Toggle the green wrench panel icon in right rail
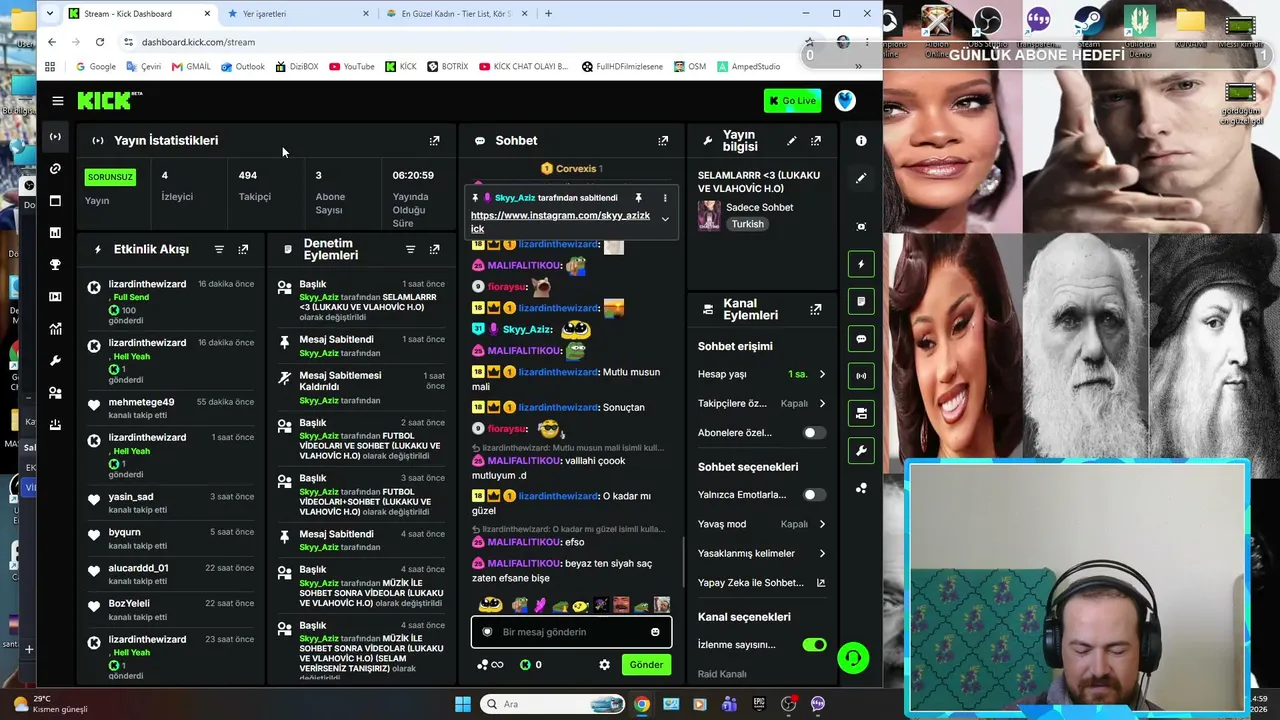The width and height of the screenshot is (1280, 720). (x=861, y=451)
